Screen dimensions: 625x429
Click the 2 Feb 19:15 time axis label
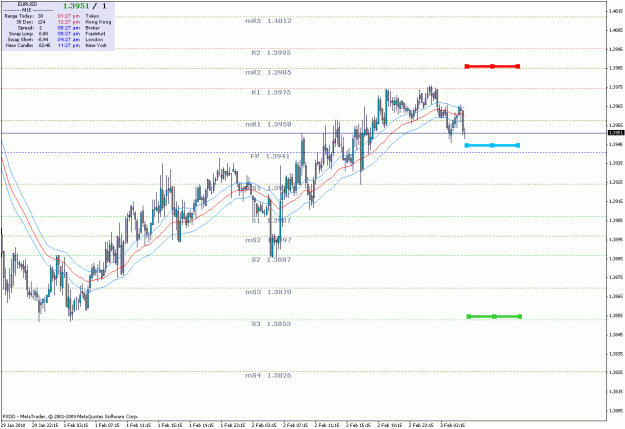(x=389, y=425)
